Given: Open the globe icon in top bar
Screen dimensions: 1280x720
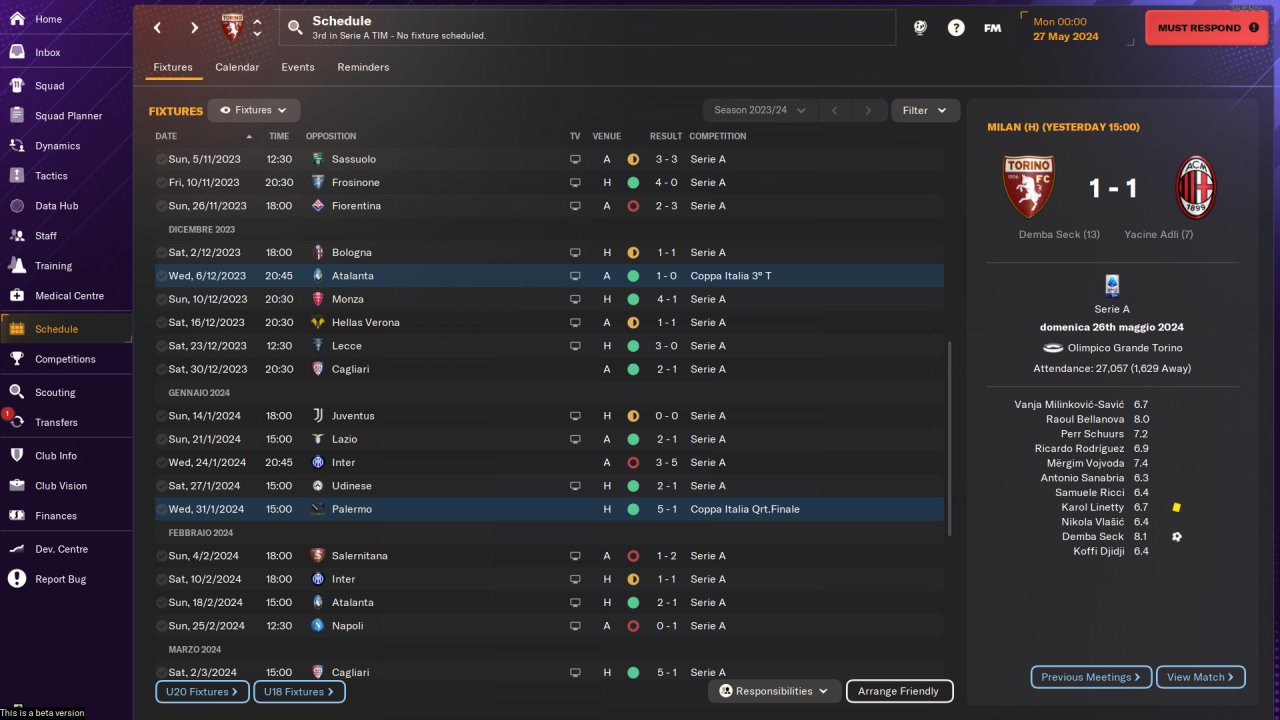Looking at the screenshot, I should tap(920, 28).
